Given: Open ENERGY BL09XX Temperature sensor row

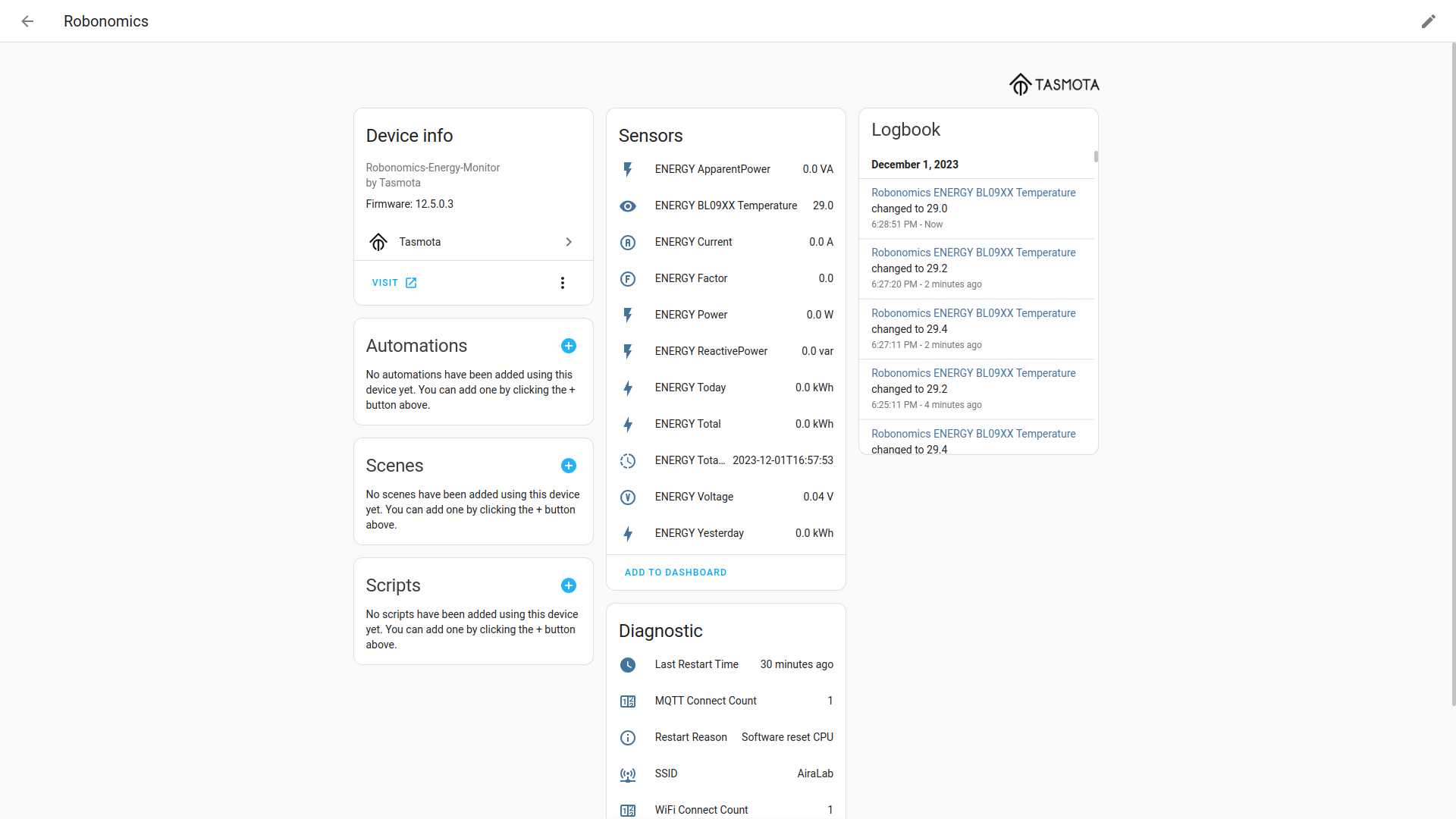Looking at the screenshot, I should (726, 206).
